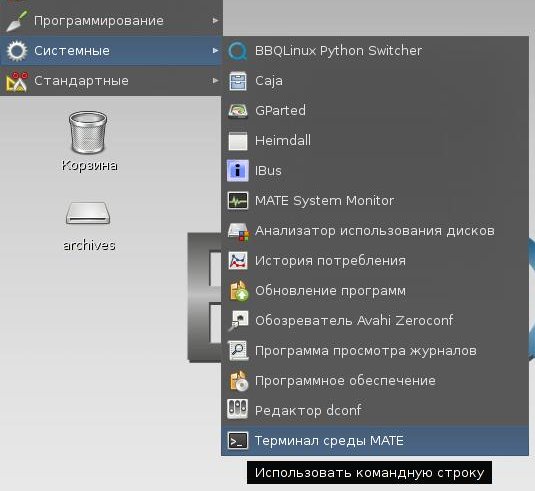Click the Avahi Zeroconf browser icon
This screenshot has width=535, height=491.
tap(238, 321)
